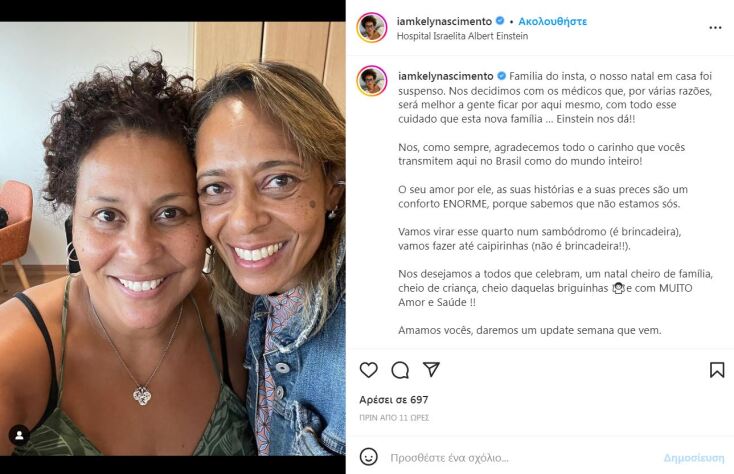Click Δημοσίευση to post comment
Screen dimensions: 734x474
pyautogui.click(x=694, y=458)
